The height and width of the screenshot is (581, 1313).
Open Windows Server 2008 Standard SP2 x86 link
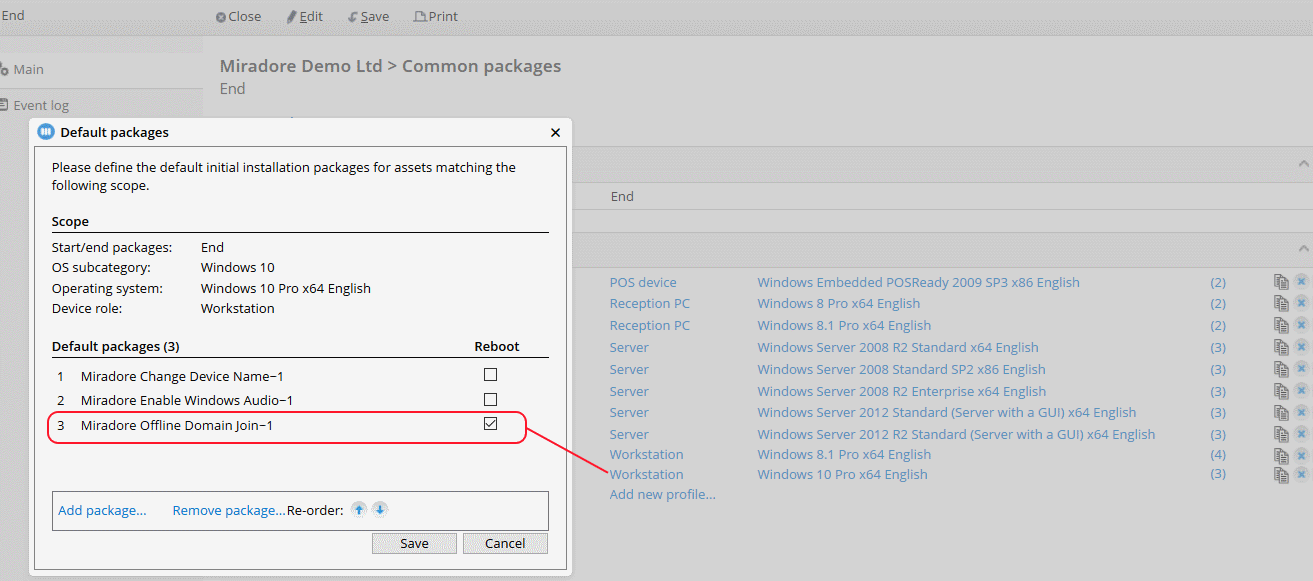pos(901,369)
